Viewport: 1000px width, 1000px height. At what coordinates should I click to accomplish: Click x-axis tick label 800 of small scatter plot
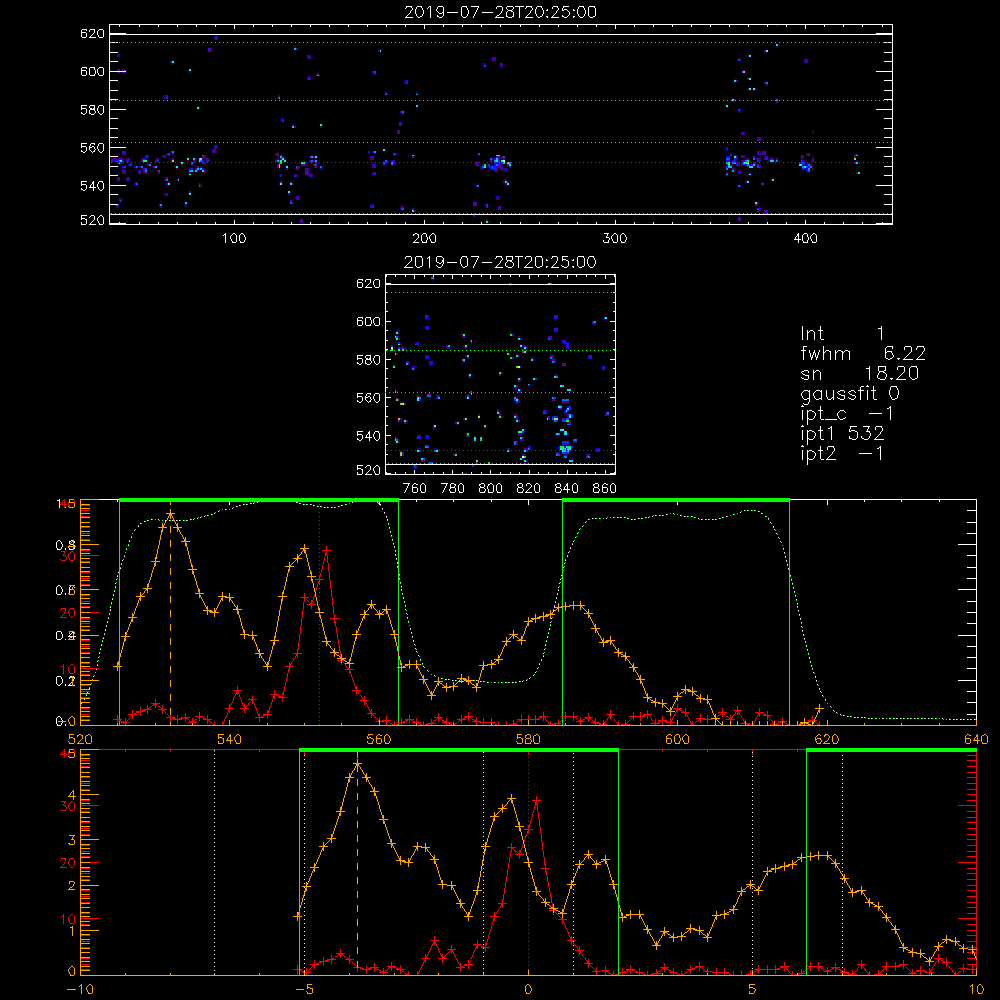click(490, 489)
